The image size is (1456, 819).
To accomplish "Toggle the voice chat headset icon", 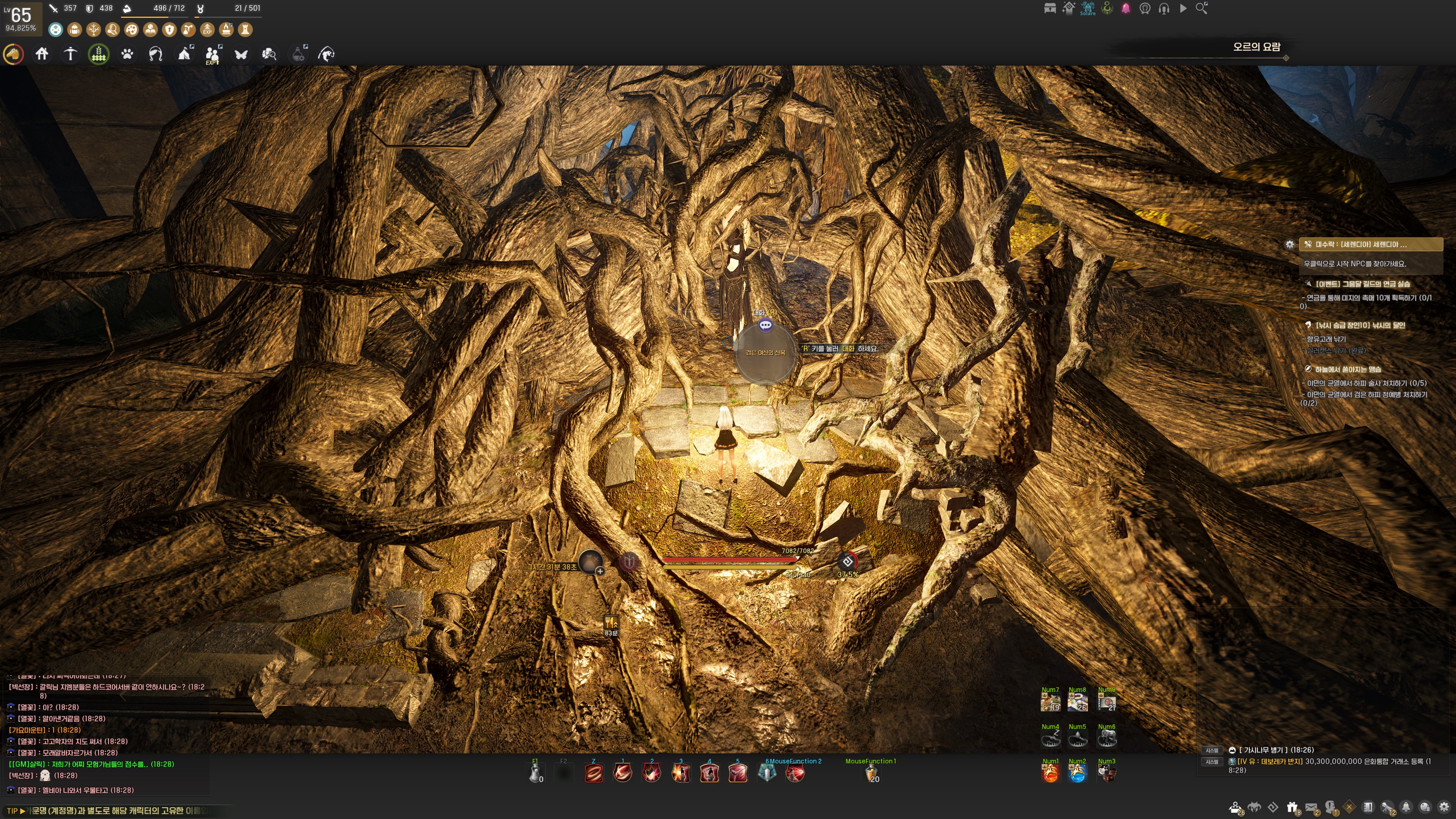I will point(1164,8).
